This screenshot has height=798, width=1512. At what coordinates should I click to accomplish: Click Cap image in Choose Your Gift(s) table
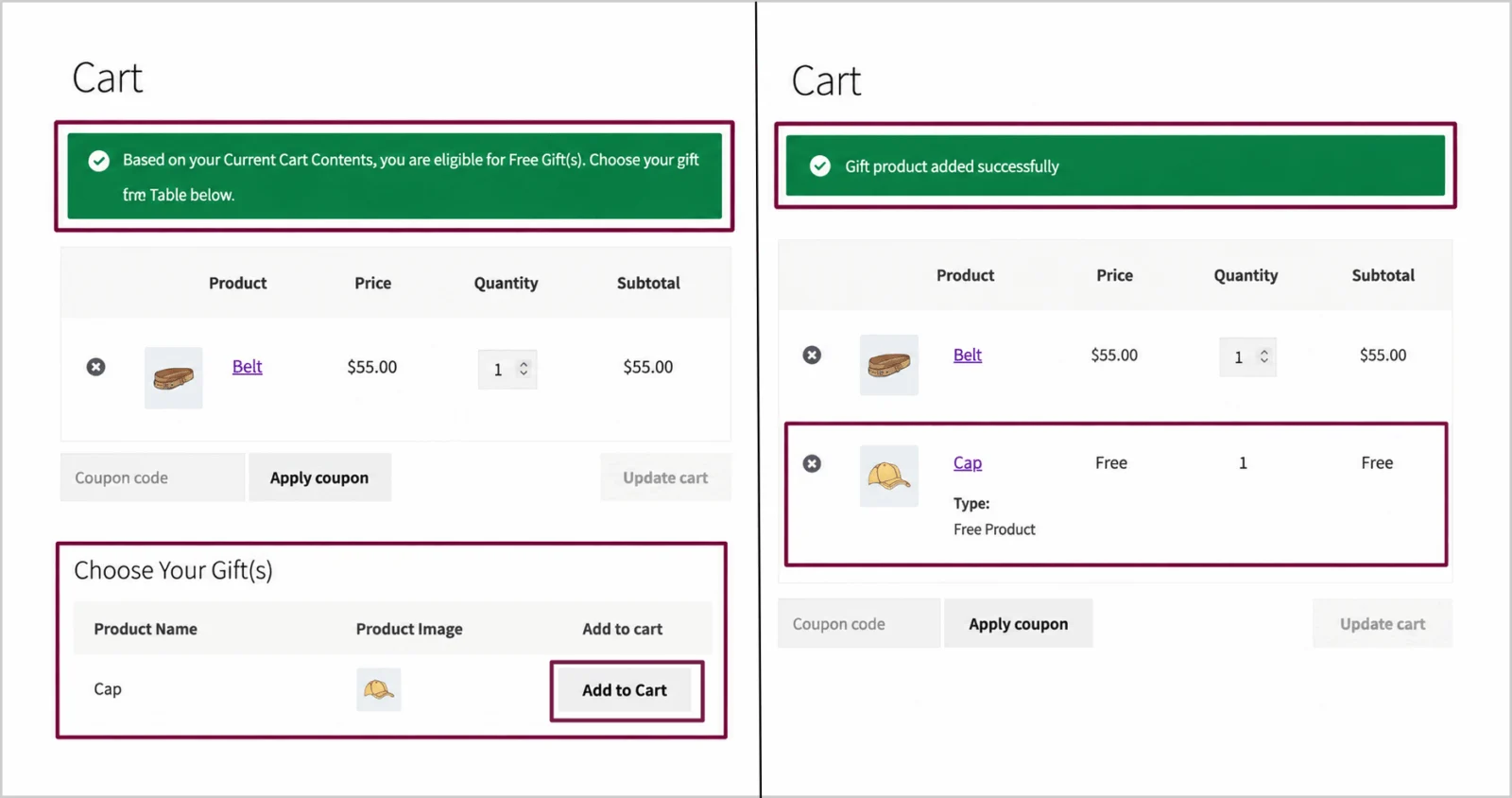(x=379, y=689)
